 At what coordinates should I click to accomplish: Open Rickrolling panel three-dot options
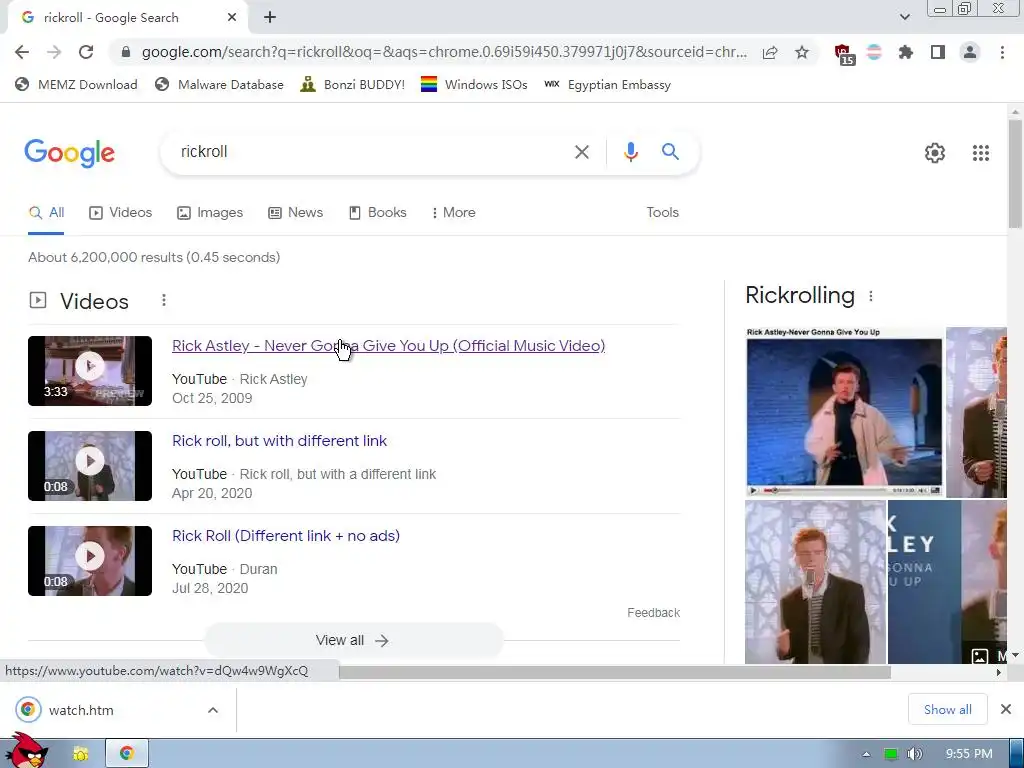tap(871, 296)
